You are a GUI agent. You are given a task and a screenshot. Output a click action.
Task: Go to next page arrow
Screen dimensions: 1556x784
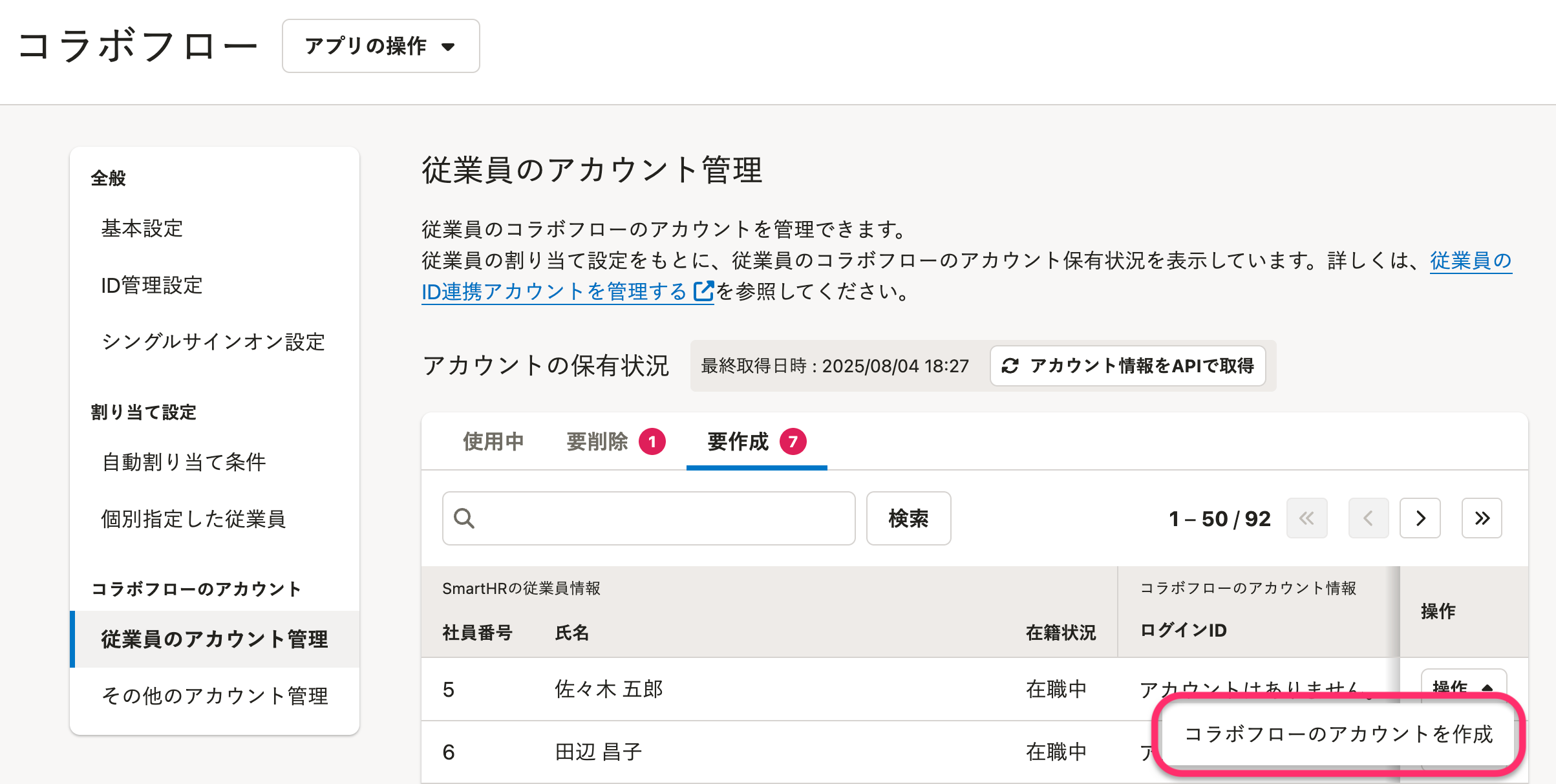pyautogui.click(x=1420, y=518)
